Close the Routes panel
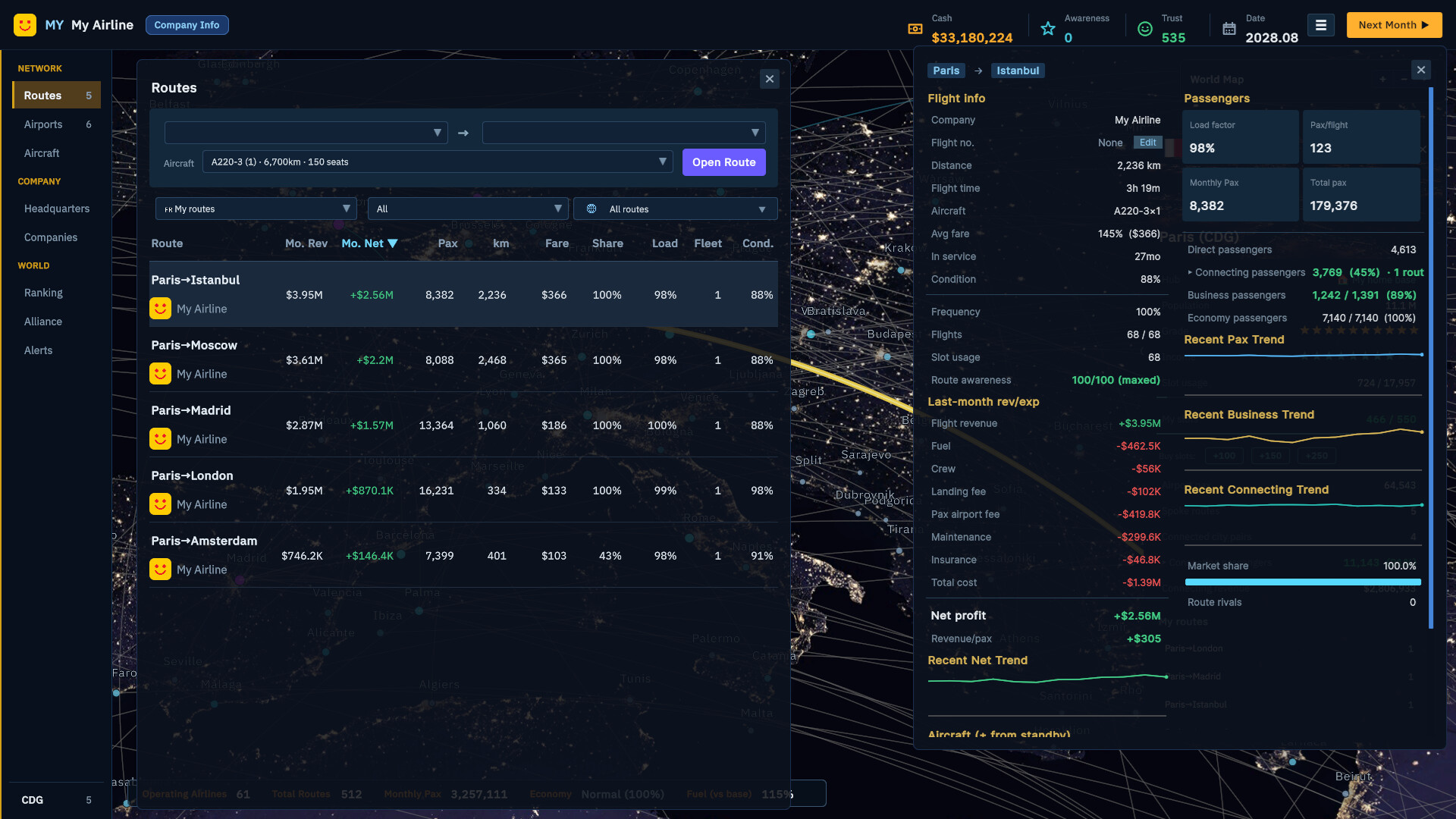 coord(770,79)
